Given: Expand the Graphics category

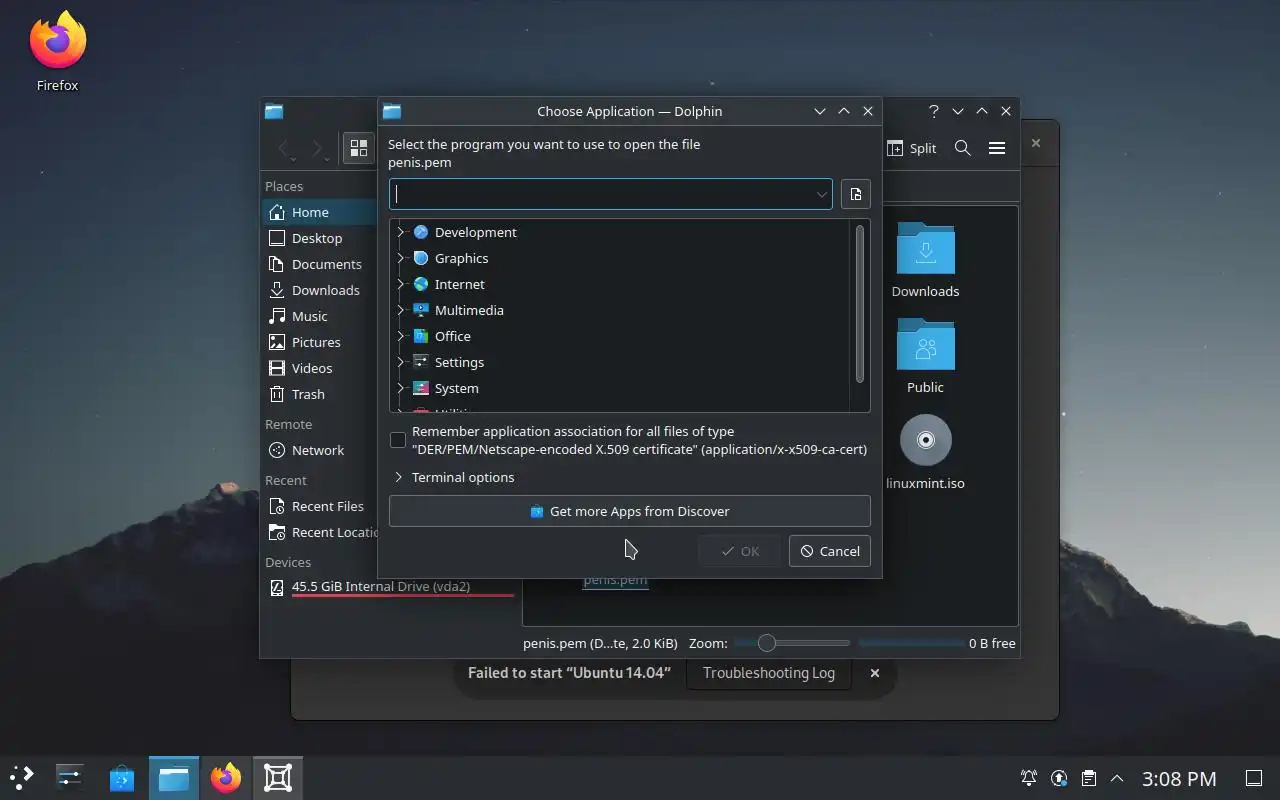Looking at the screenshot, I should pos(401,258).
